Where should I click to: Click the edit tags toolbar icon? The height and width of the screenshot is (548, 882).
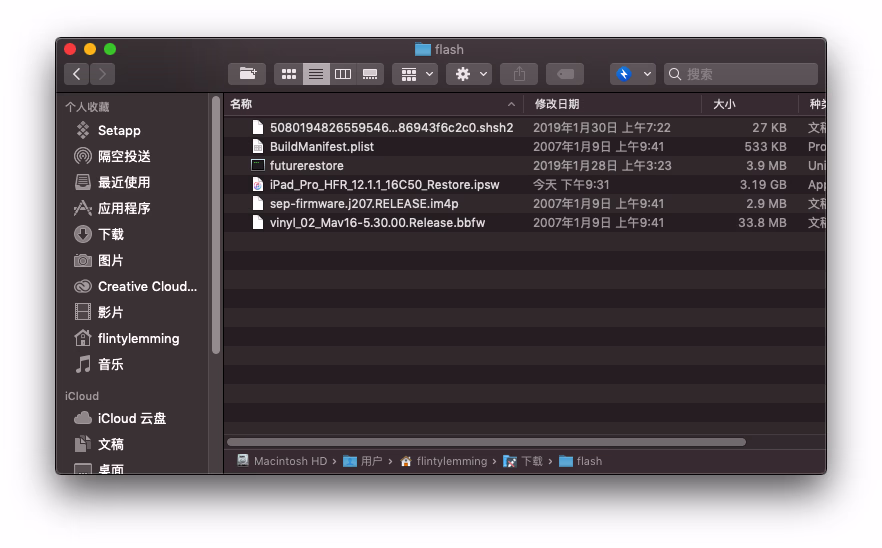(x=565, y=74)
